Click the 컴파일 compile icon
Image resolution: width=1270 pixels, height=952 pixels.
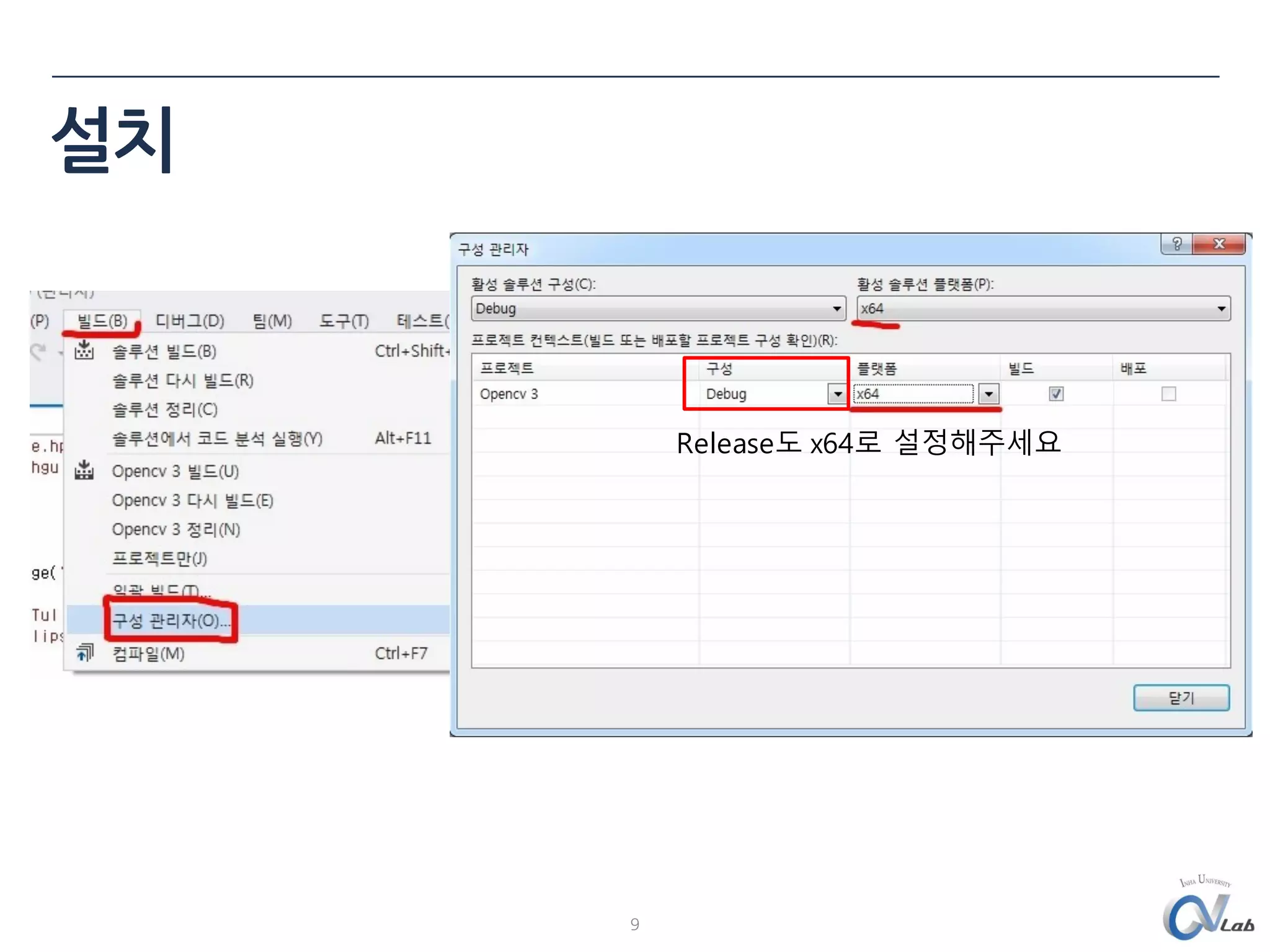tap(84, 653)
